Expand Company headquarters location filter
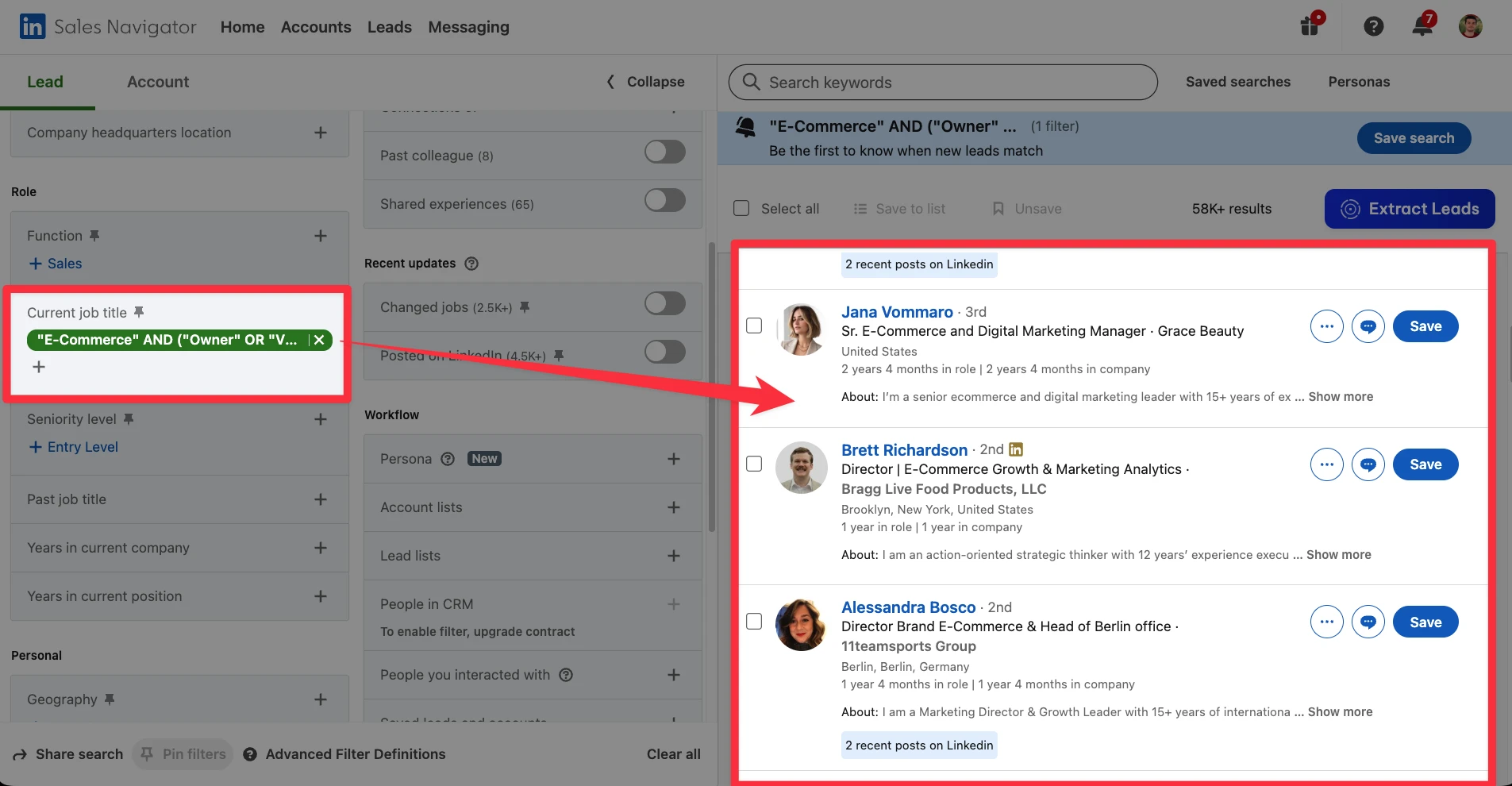 tap(321, 133)
